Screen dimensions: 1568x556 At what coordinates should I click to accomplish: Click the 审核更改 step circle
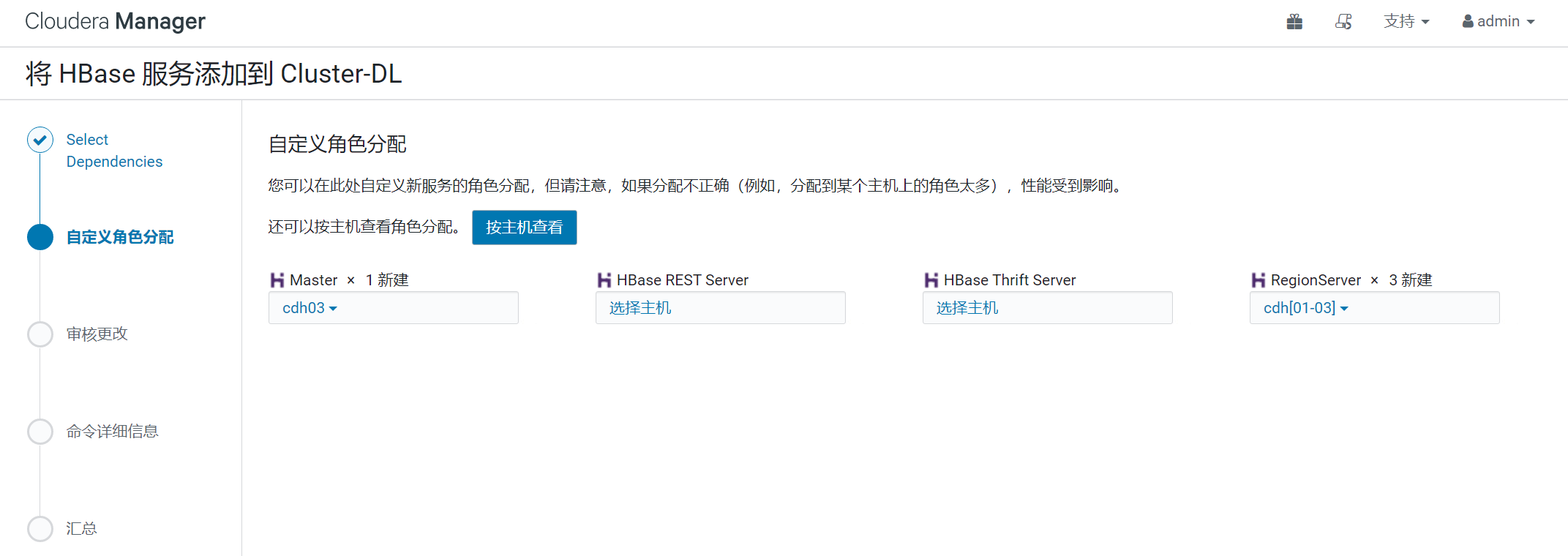40,334
